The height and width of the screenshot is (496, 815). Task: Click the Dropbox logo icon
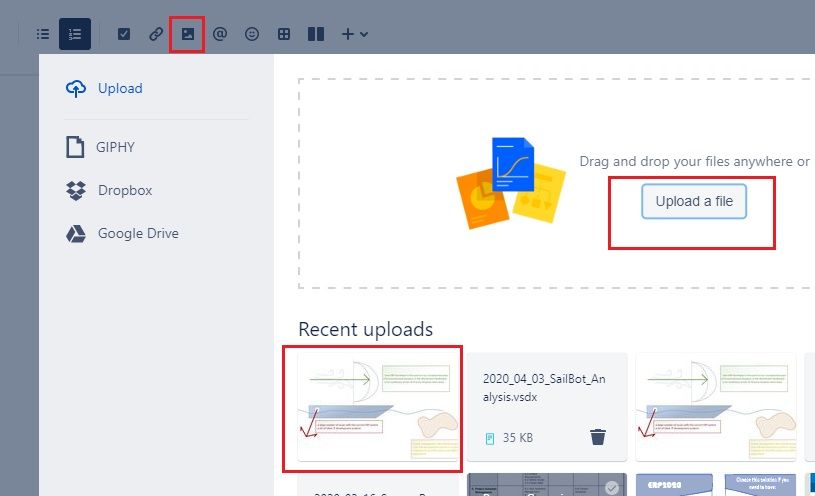click(x=76, y=191)
